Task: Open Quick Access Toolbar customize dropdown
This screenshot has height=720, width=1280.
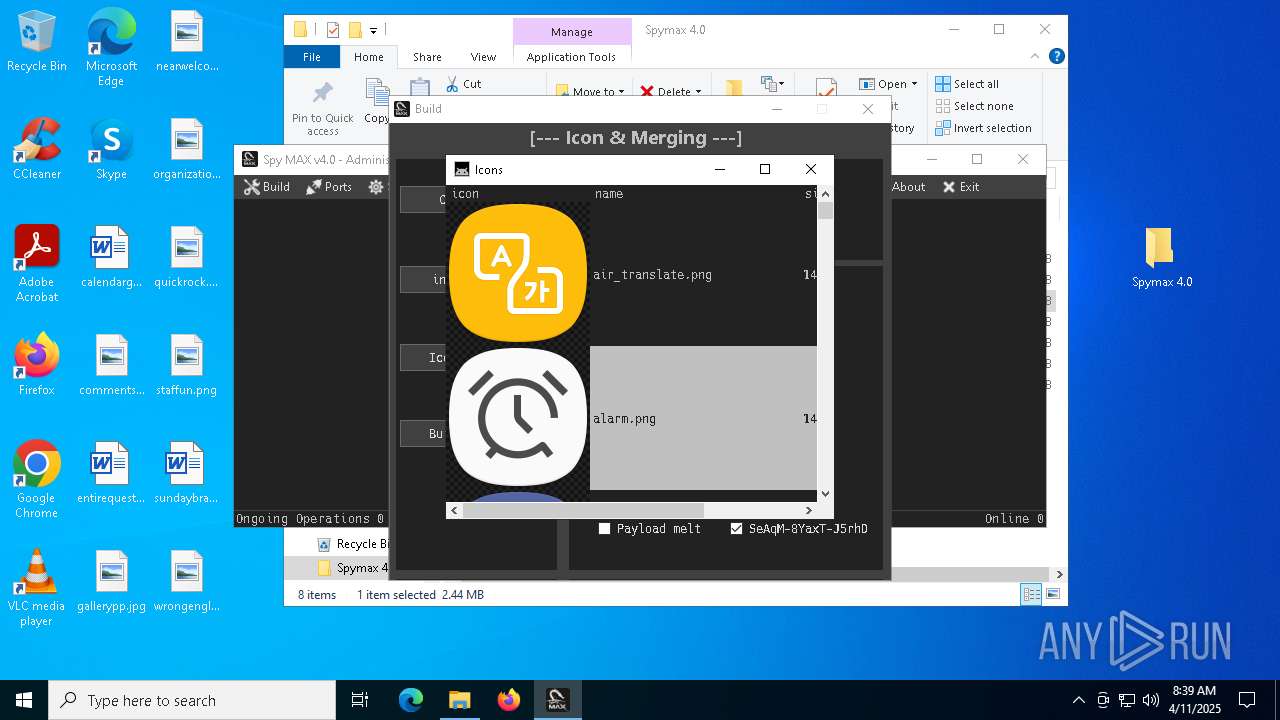Action: 373,30
